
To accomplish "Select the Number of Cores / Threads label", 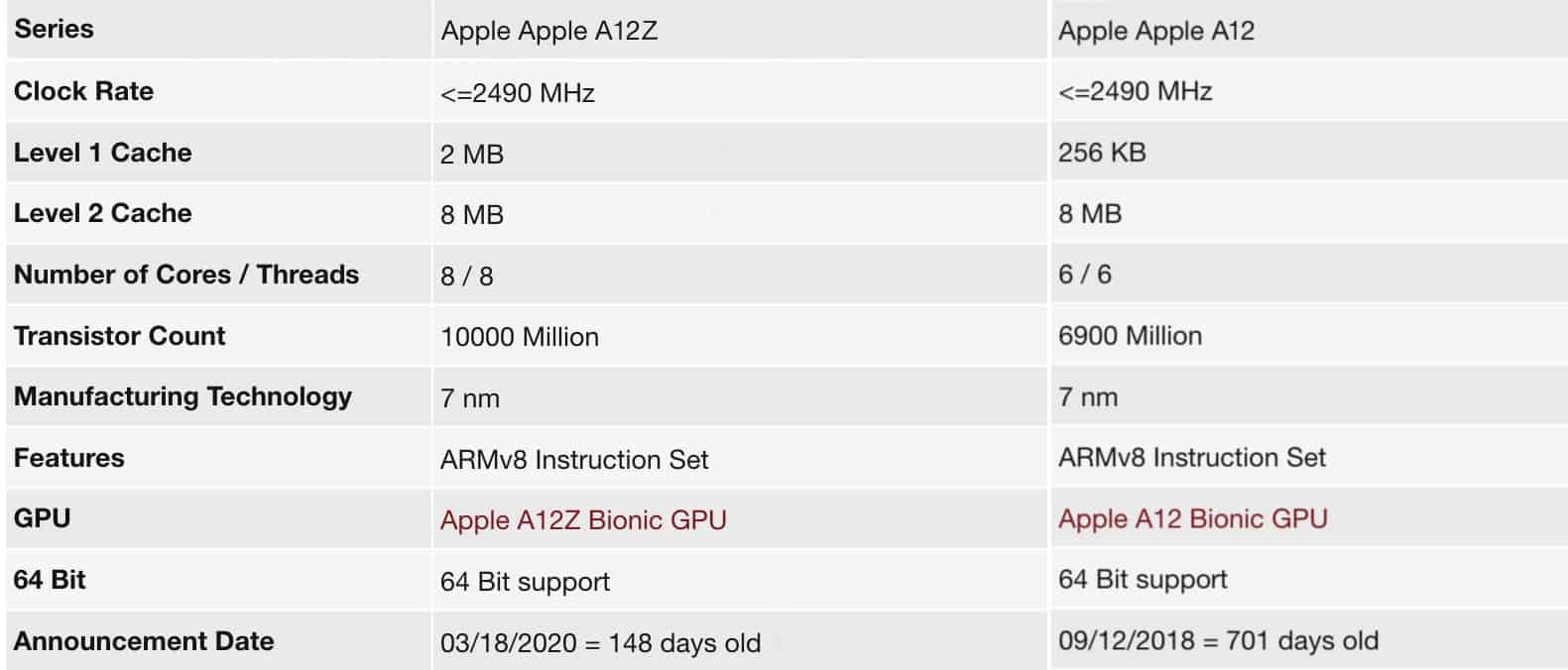I will [186, 275].
